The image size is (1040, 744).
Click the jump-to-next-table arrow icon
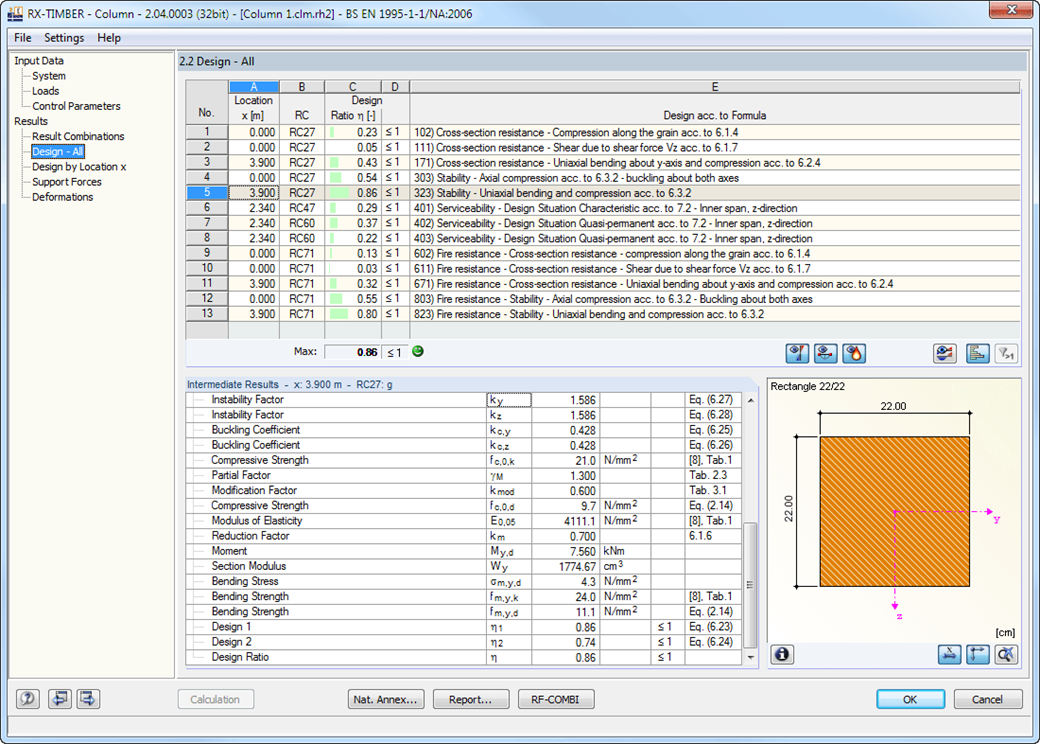click(87, 698)
